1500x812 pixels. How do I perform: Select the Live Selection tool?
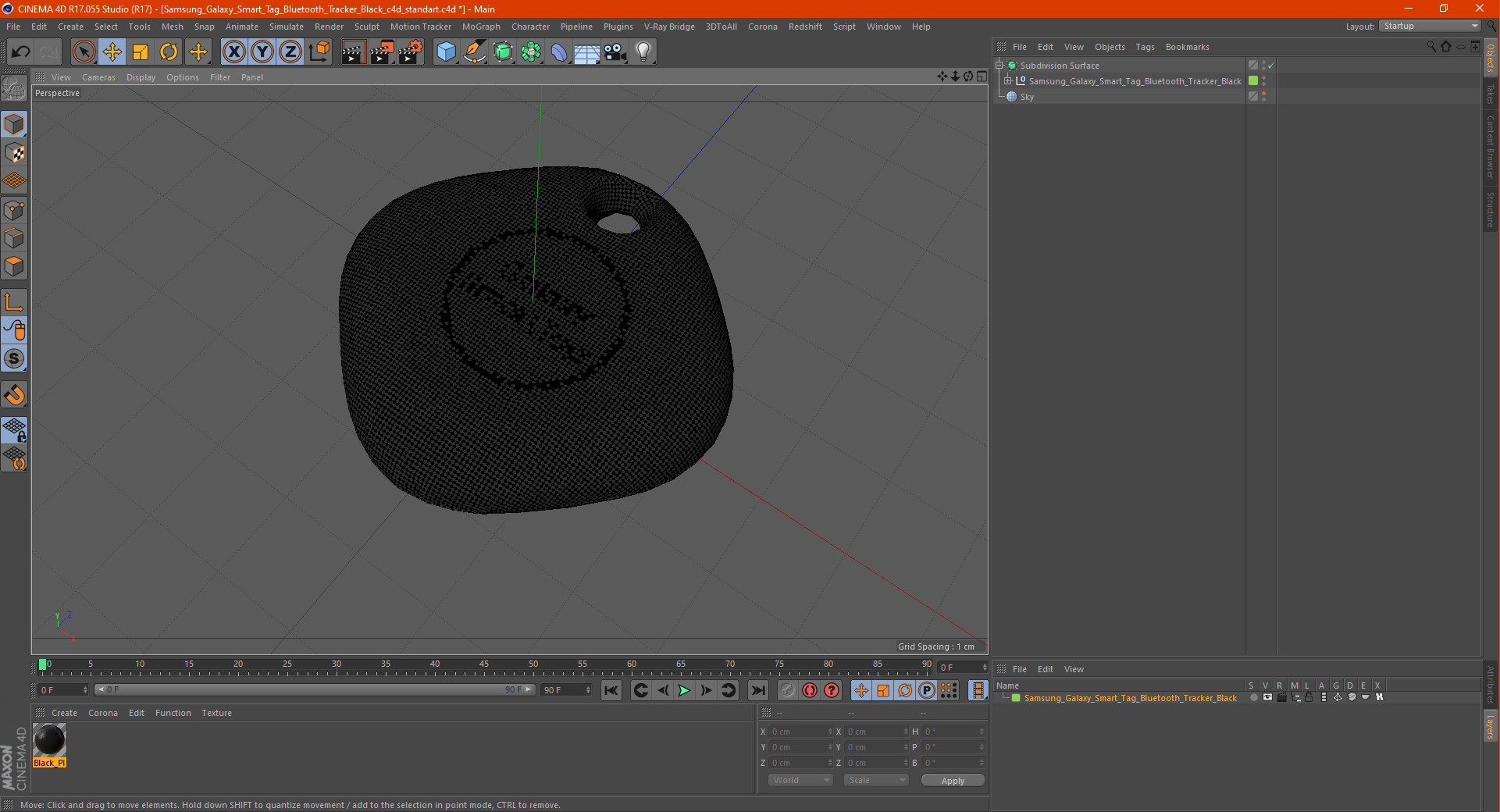tap(84, 52)
